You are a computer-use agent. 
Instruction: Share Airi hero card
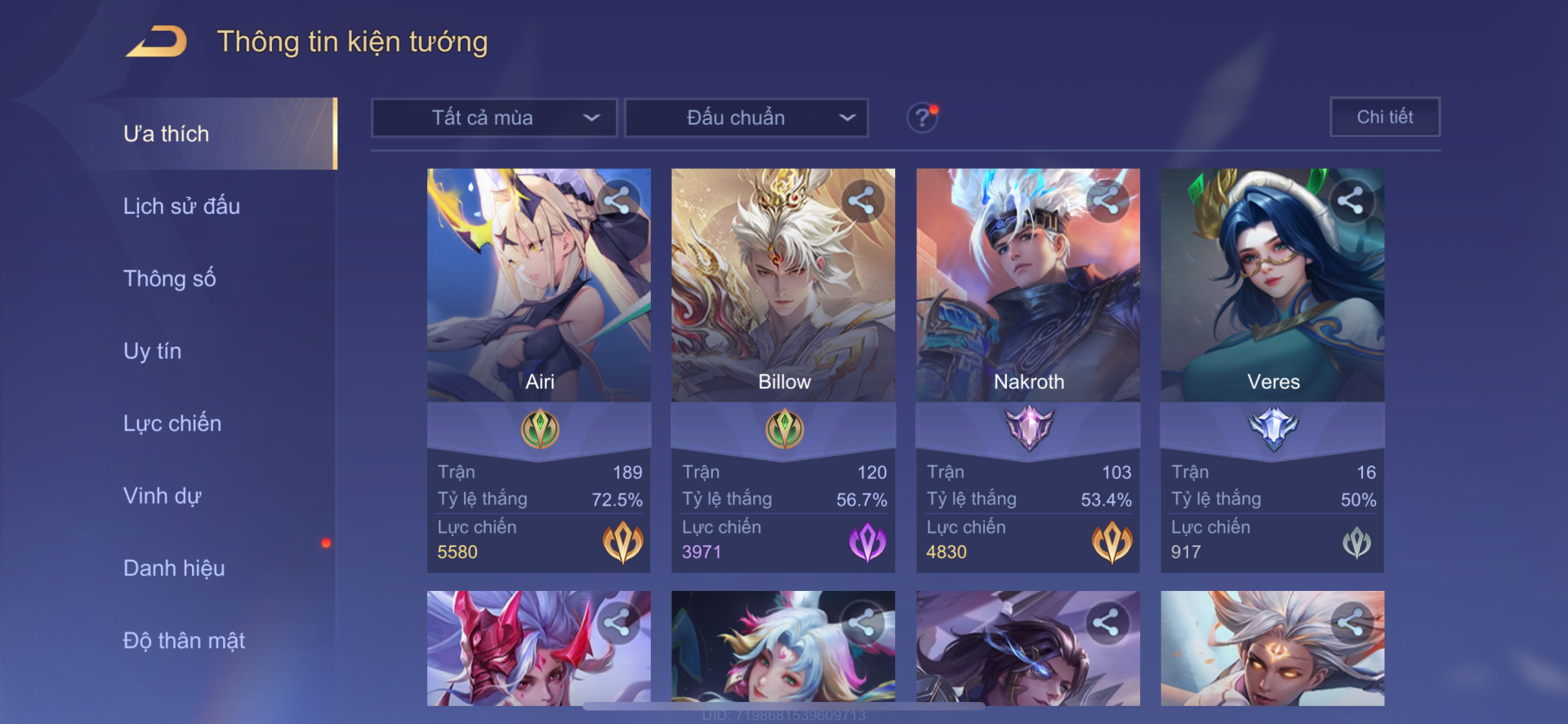[617, 201]
